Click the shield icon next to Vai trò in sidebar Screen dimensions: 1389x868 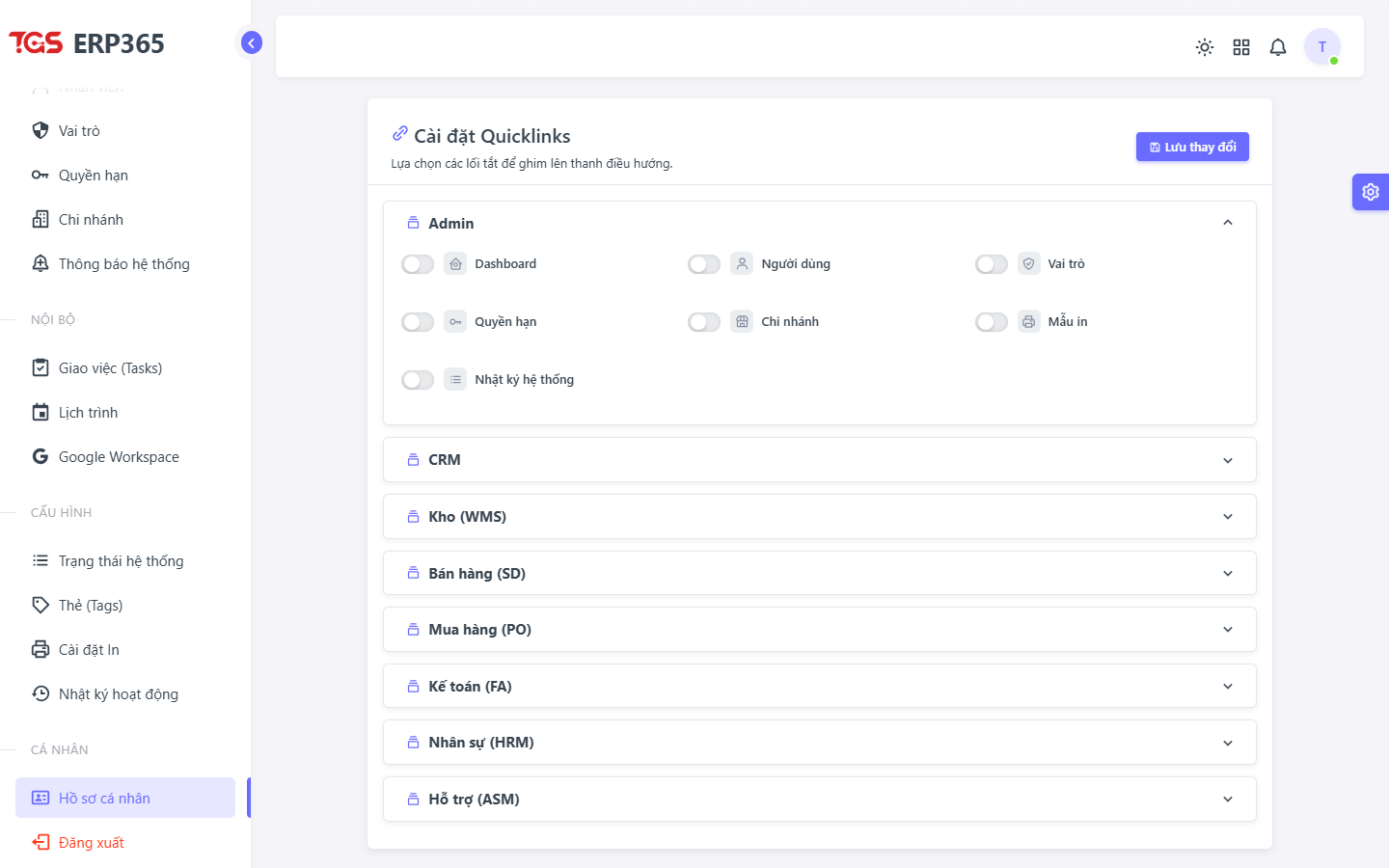pos(41,130)
